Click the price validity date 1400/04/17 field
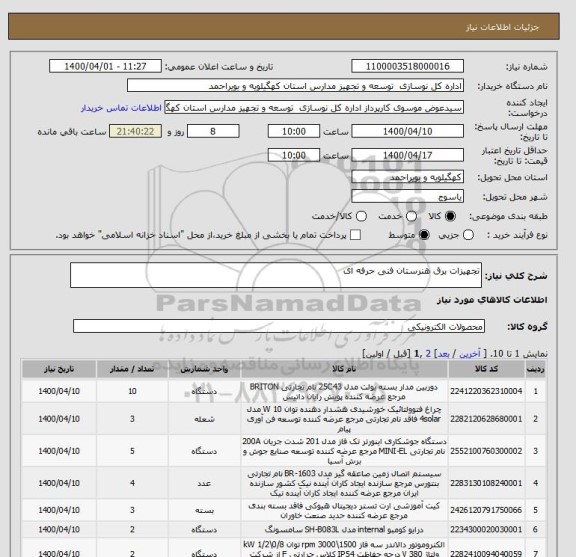 pos(407,155)
